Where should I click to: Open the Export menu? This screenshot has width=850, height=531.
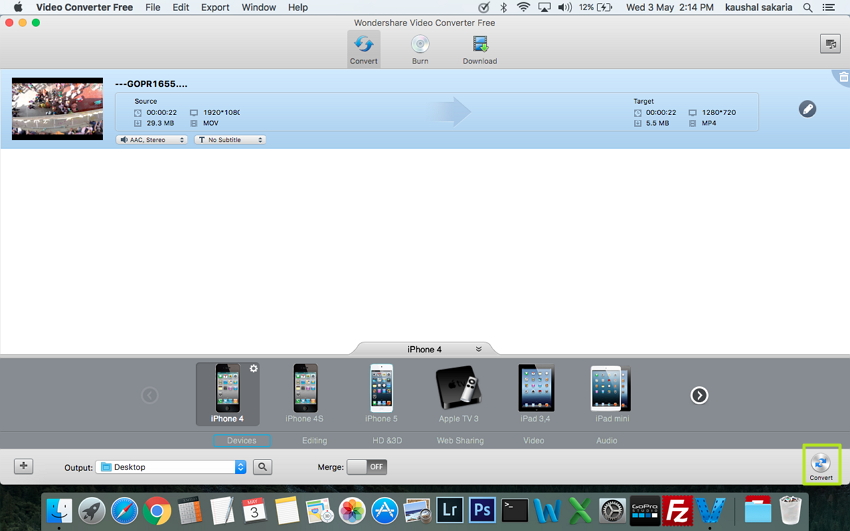(215, 8)
